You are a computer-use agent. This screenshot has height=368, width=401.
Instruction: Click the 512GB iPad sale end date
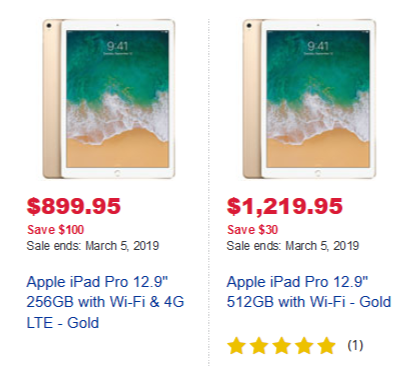(293, 246)
